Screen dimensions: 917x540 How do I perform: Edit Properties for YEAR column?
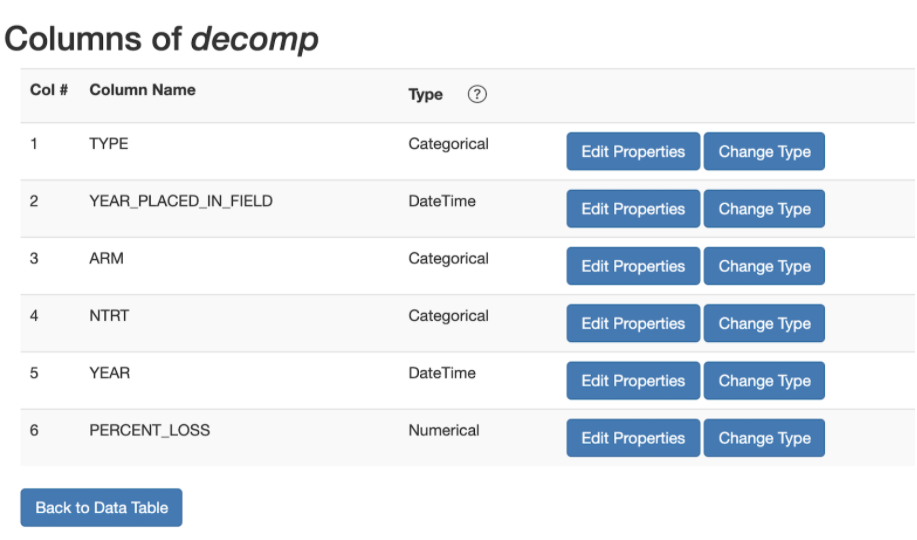point(633,381)
